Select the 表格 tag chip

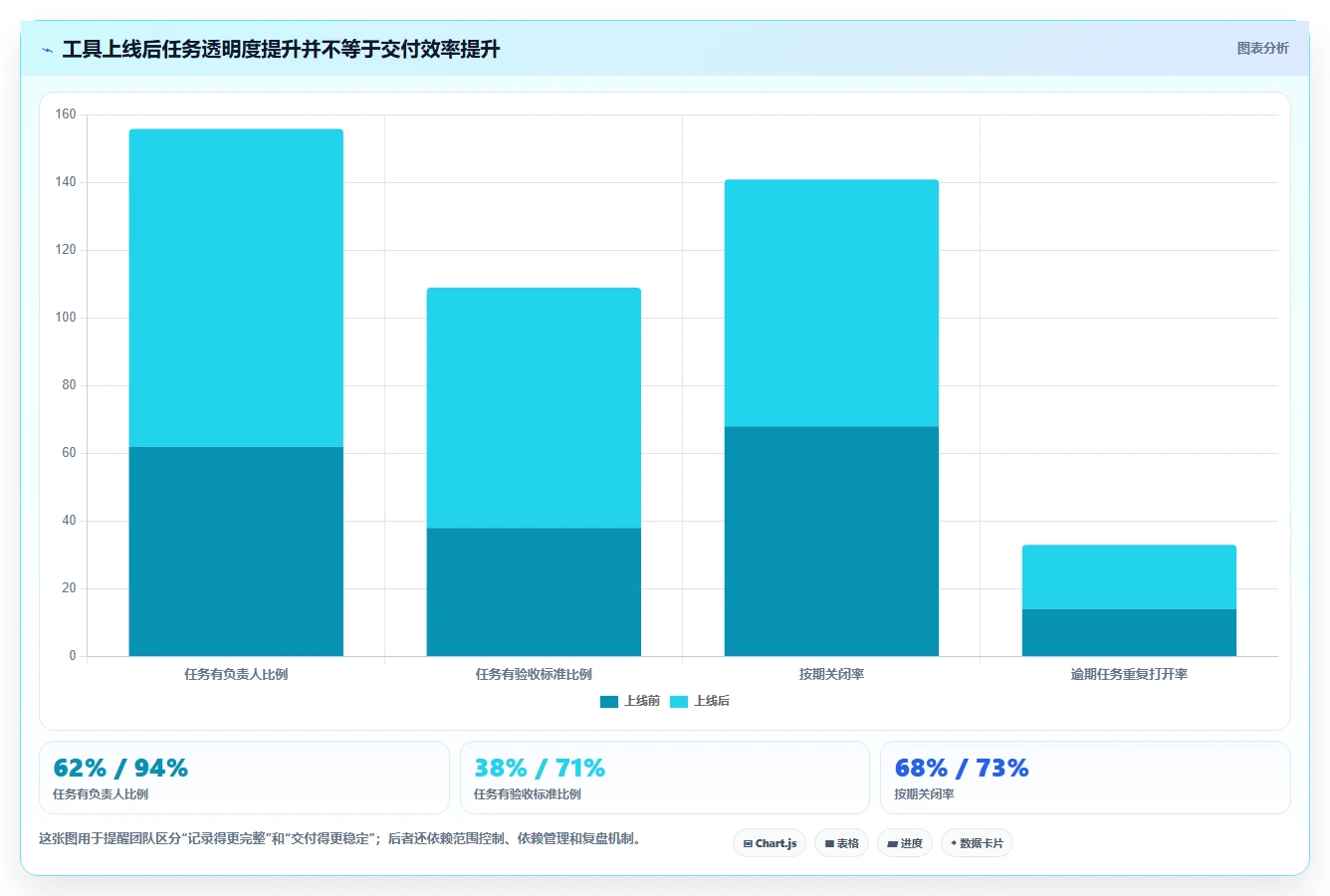(x=841, y=843)
